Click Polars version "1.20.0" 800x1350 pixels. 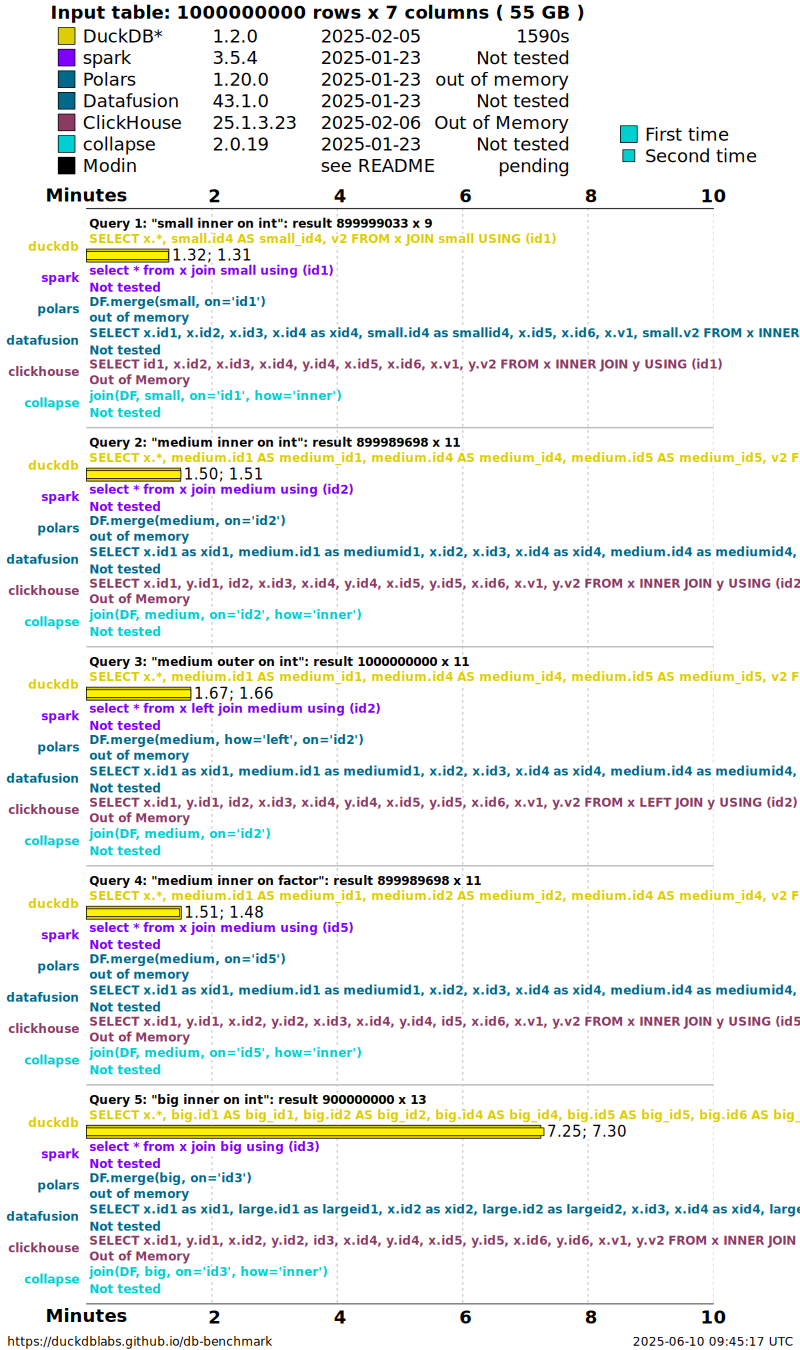pos(240,79)
